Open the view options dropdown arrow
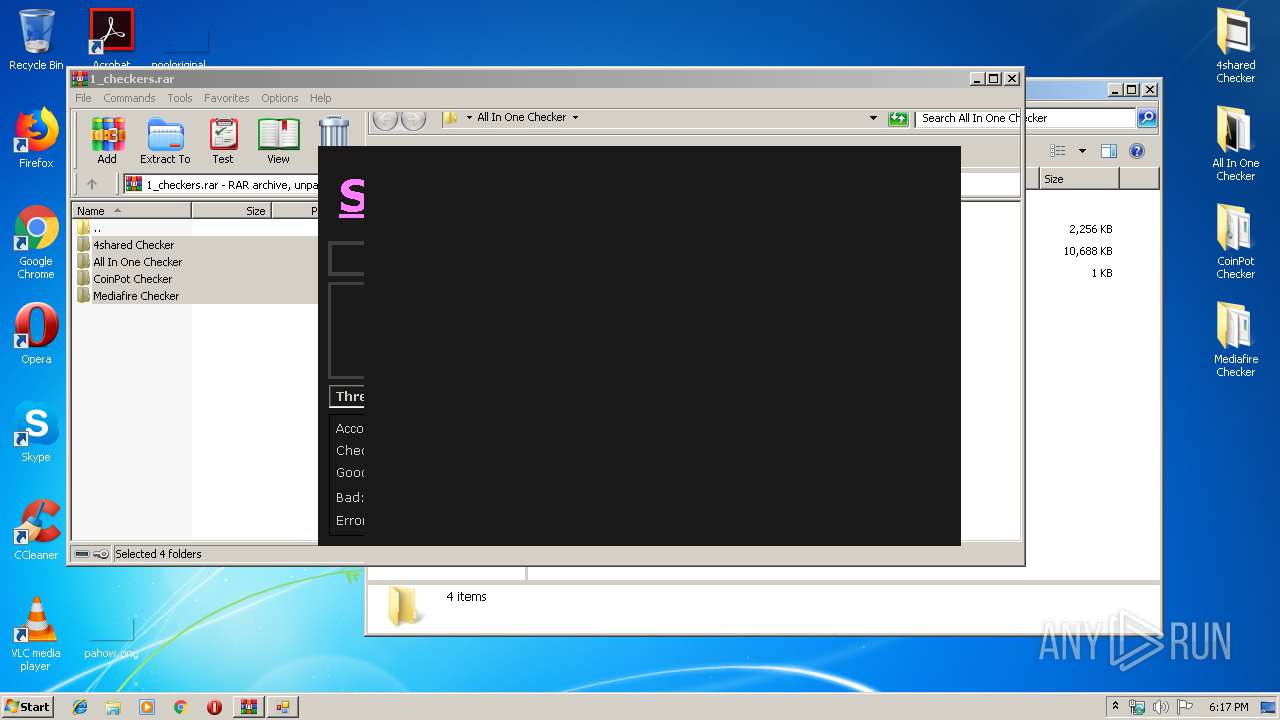Viewport: 1280px width, 720px height. 1082,151
